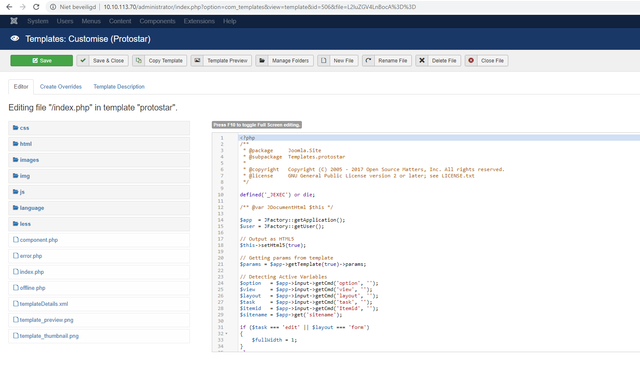Switch to the Editor tab

[x=21, y=87]
